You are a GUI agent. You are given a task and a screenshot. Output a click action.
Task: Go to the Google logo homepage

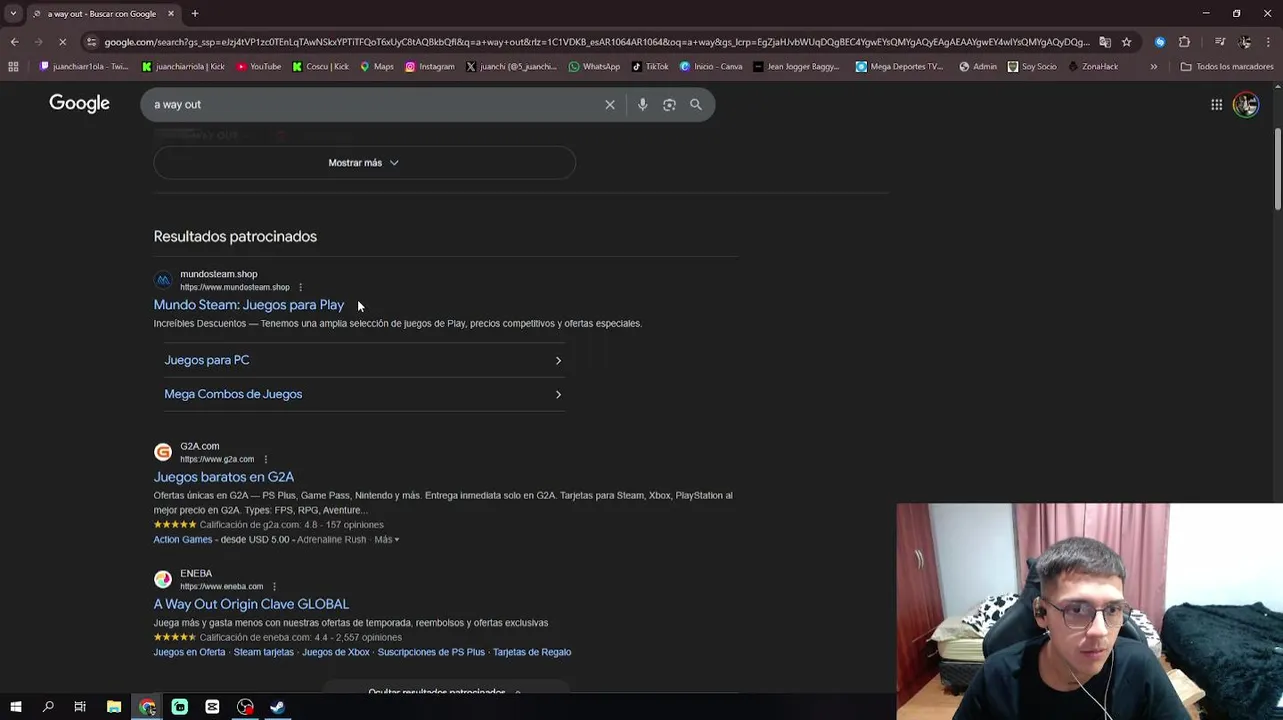click(79, 103)
